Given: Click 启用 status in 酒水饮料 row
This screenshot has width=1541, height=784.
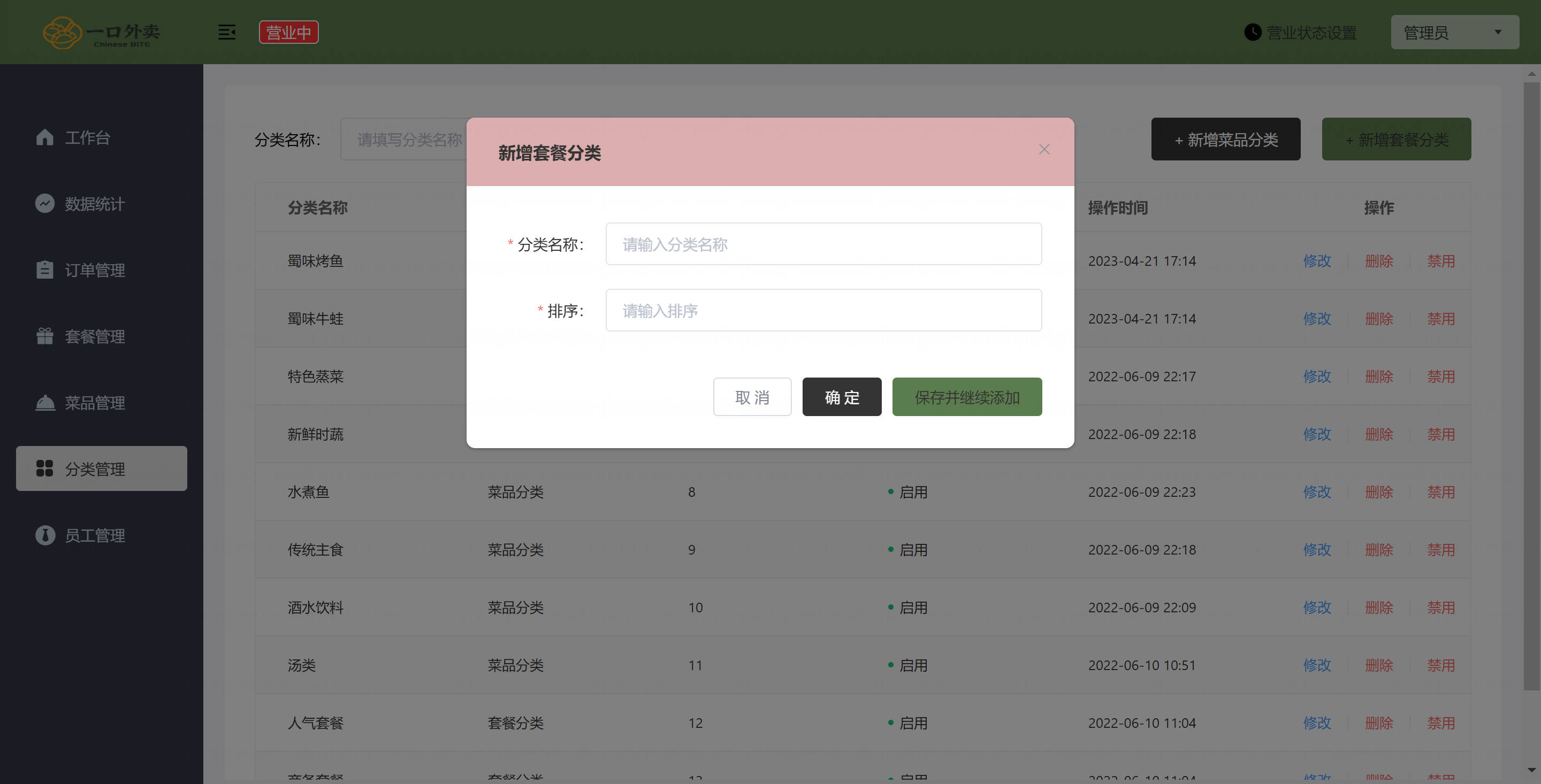Looking at the screenshot, I should (x=907, y=608).
